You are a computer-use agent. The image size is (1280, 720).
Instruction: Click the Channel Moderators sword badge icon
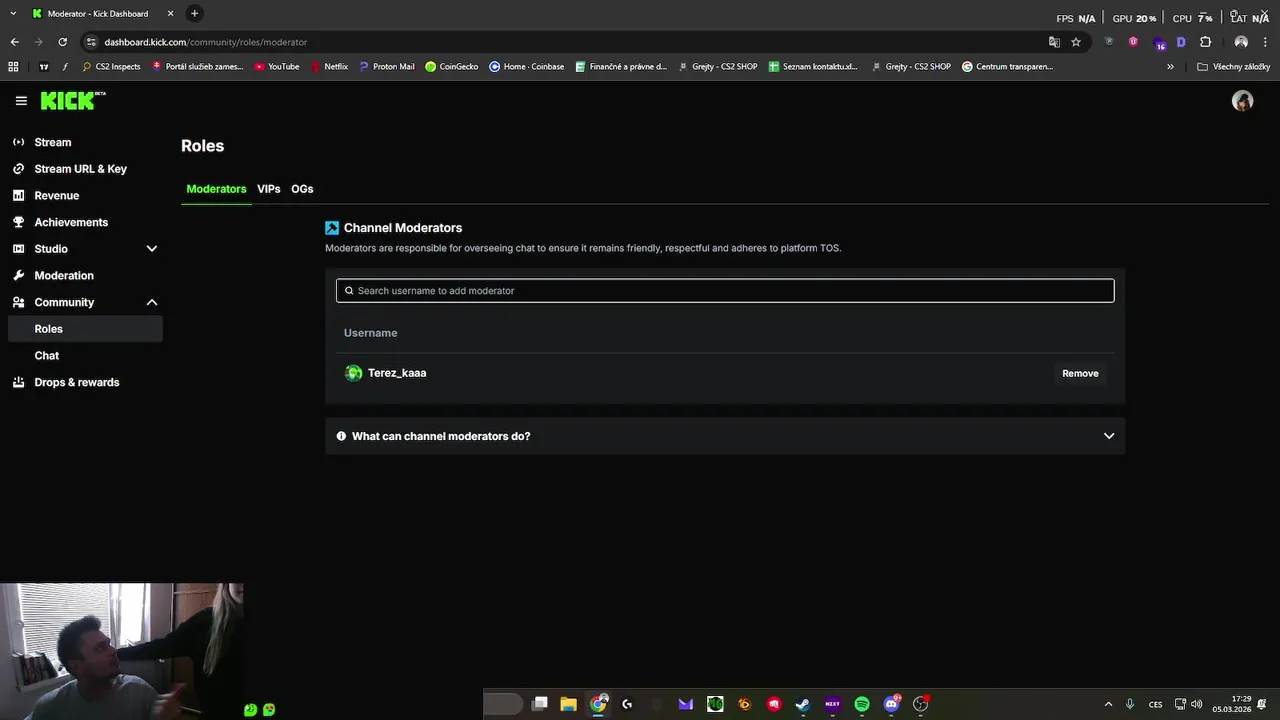332,228
